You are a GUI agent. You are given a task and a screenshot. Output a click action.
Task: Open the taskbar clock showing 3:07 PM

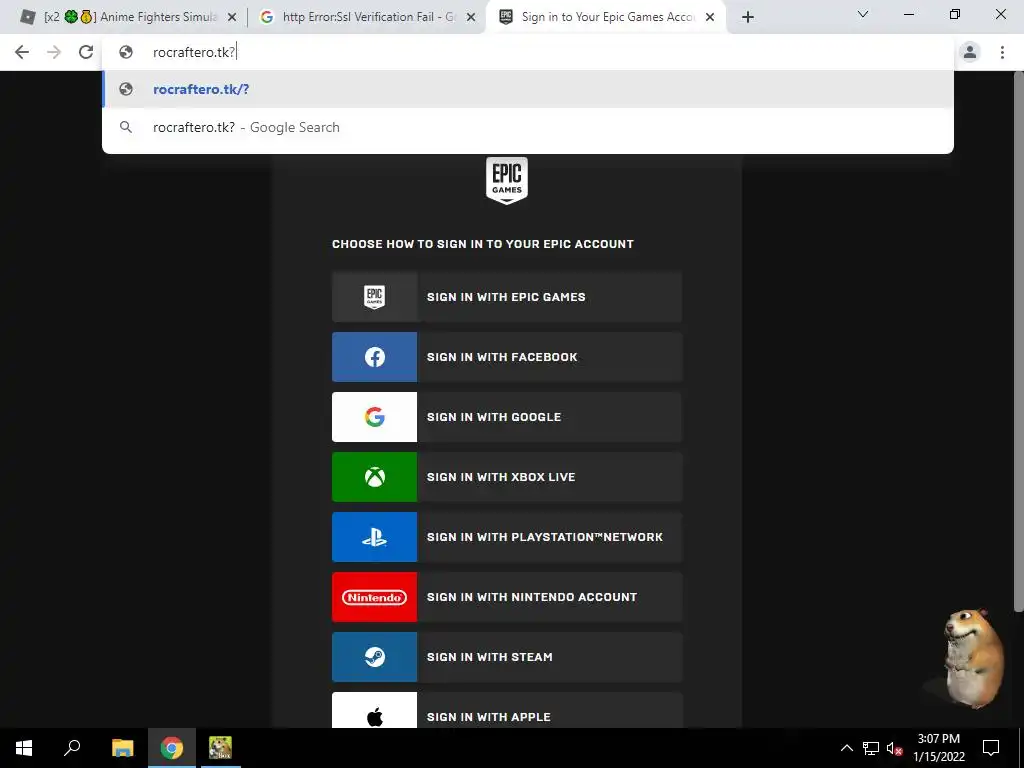[938, 748]
